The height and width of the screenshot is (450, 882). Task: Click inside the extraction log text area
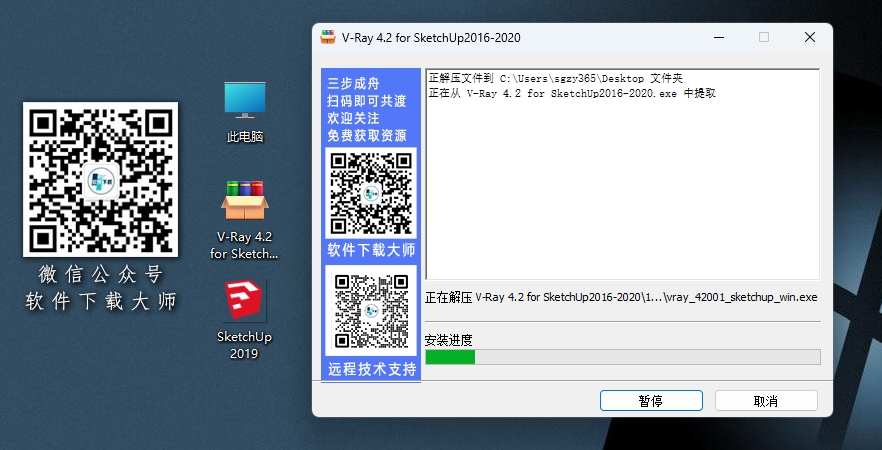point(623,174)
